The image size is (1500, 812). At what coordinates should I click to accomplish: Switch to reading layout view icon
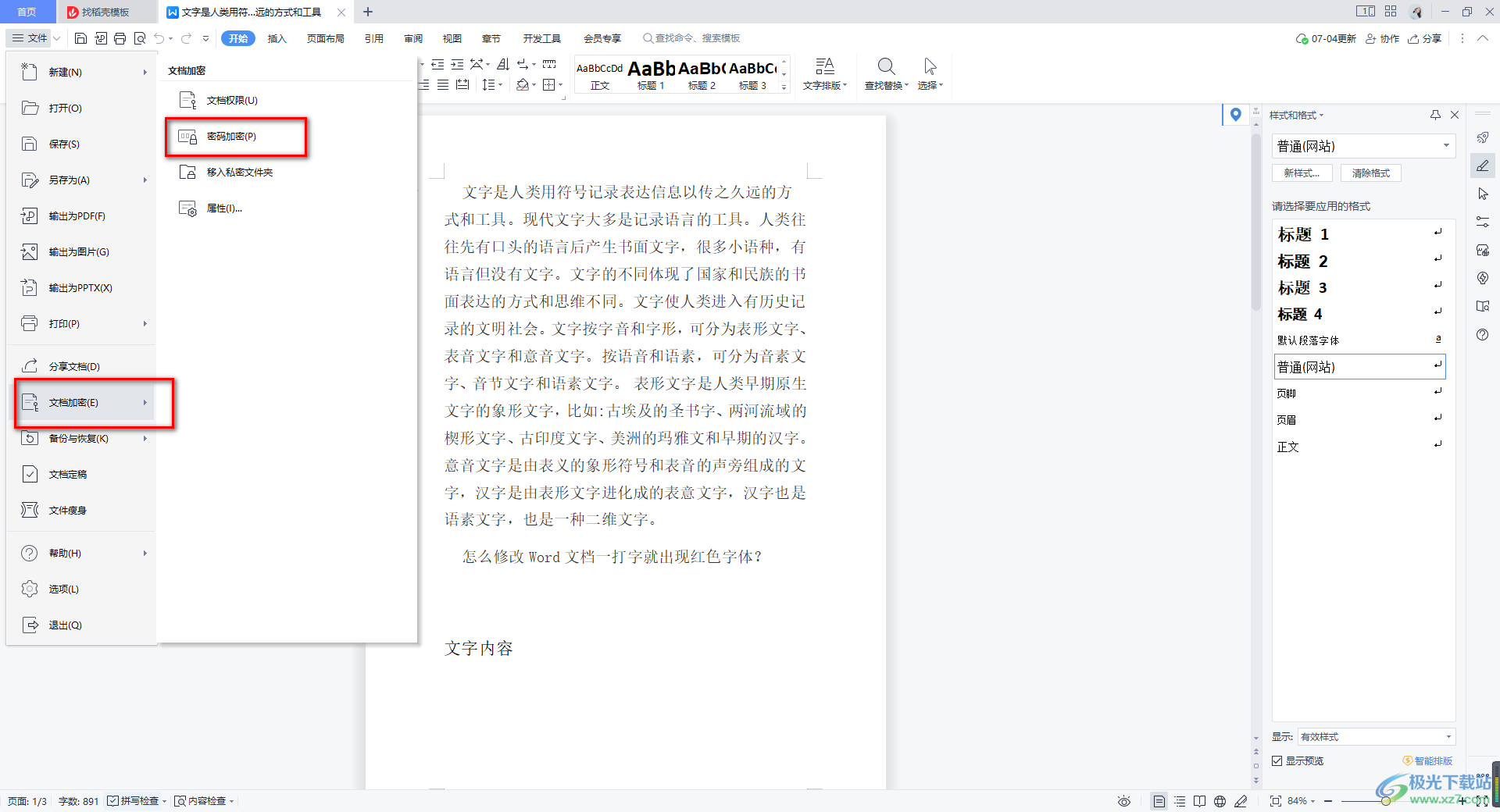pyautogui.click(x=1199, y=801)
